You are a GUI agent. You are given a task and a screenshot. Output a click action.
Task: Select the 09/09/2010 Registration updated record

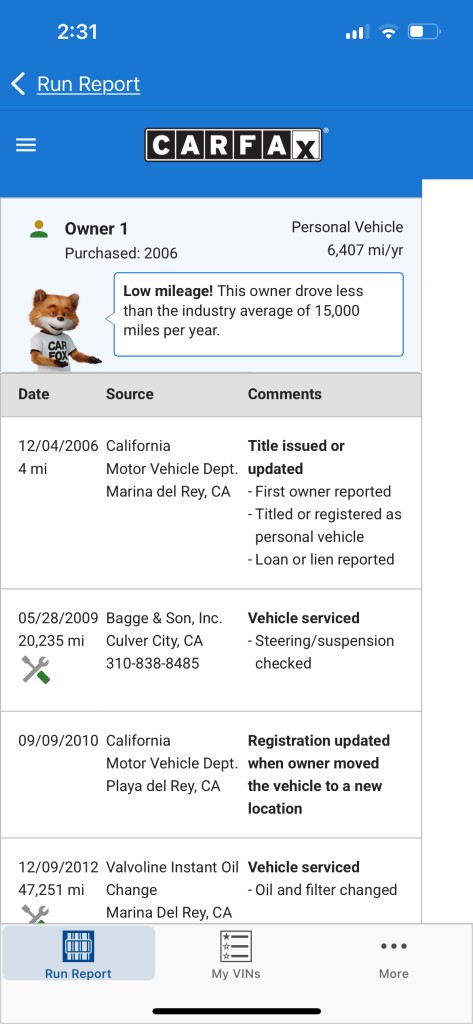pos(210,775)
